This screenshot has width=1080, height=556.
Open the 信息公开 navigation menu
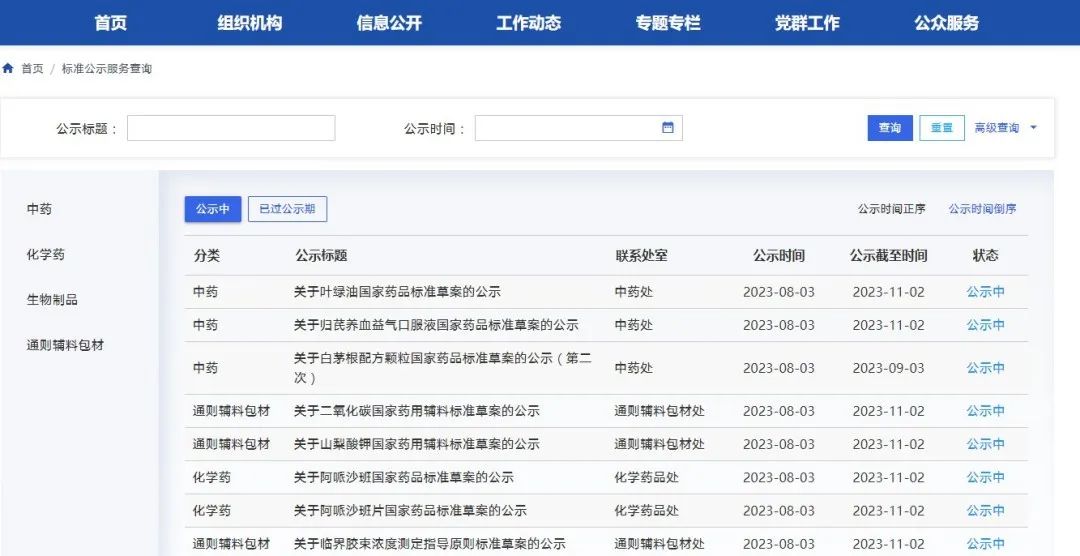389,23
